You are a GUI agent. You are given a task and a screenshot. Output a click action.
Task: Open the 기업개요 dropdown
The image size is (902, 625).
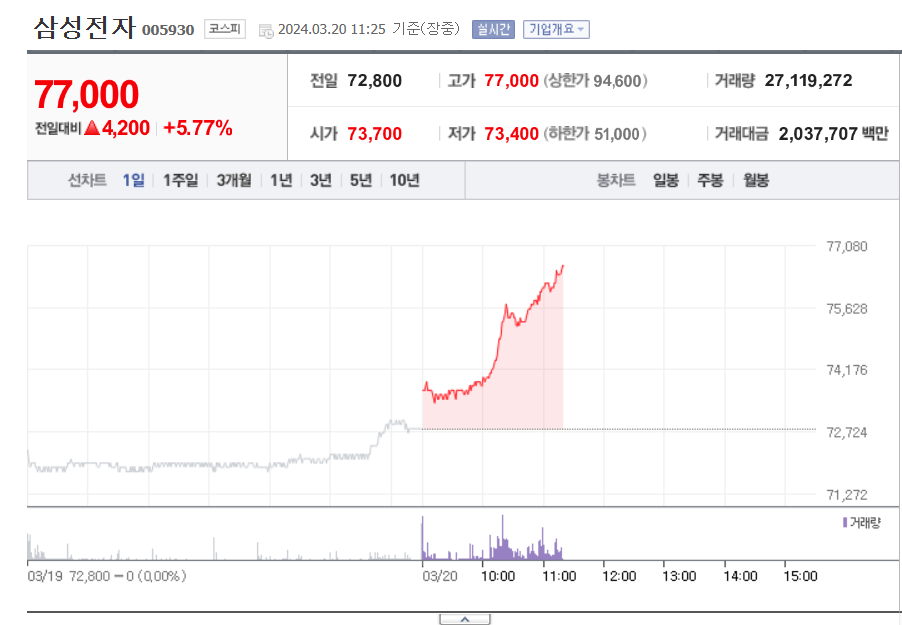(556, 29)
